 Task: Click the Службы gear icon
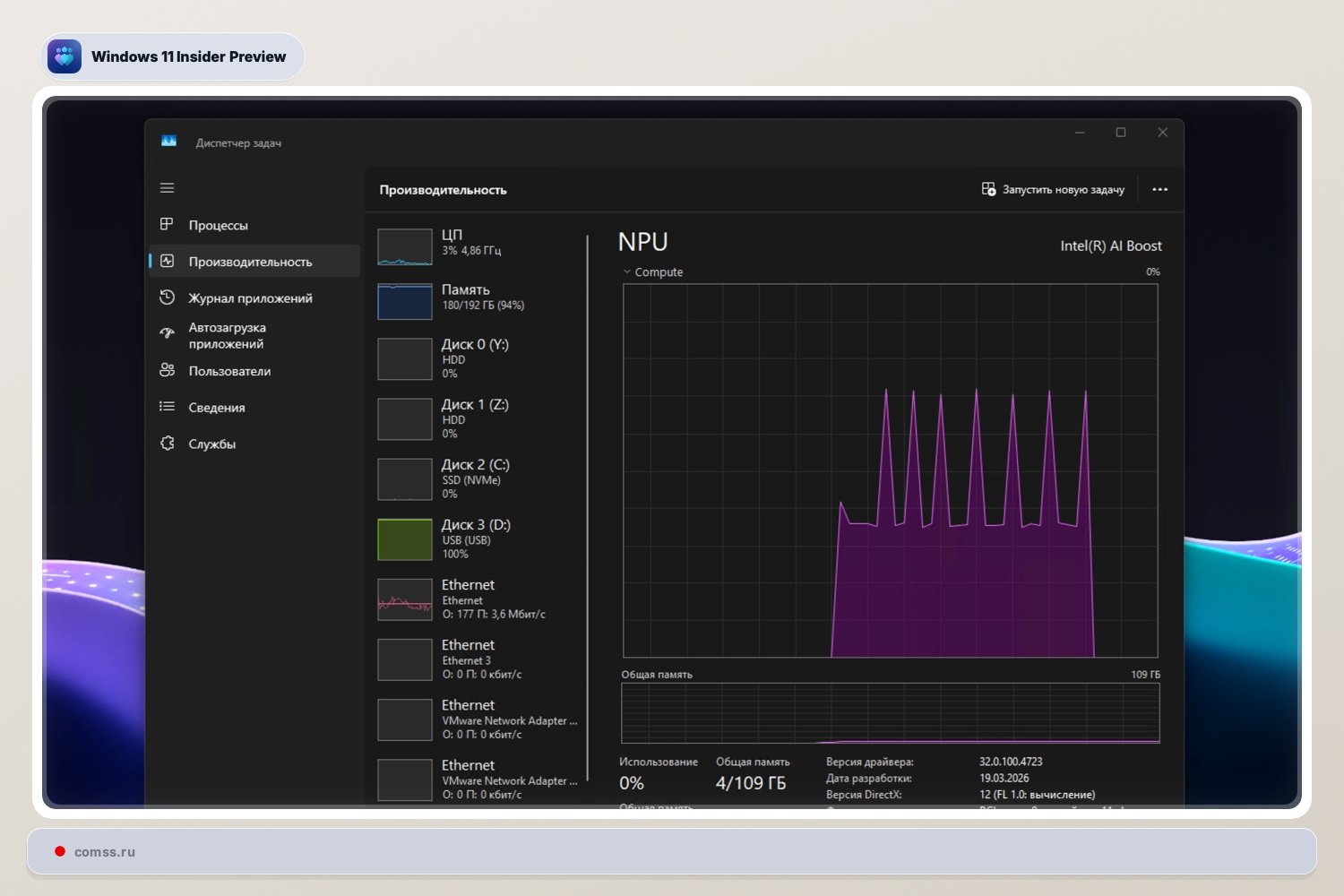point(167,444)
